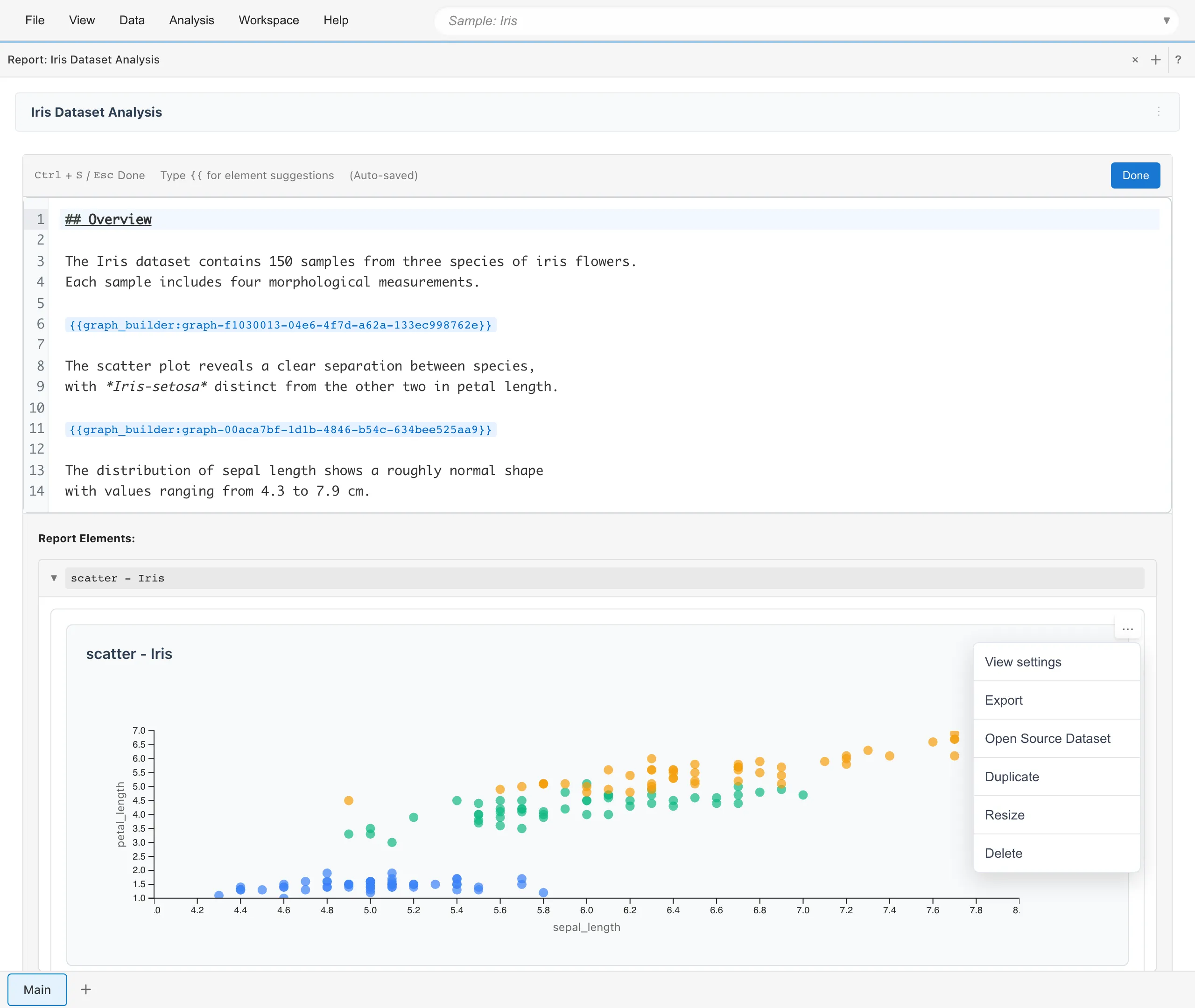Click the dataset selector arrow
1195x1008 pixels.
(1167, 21)
